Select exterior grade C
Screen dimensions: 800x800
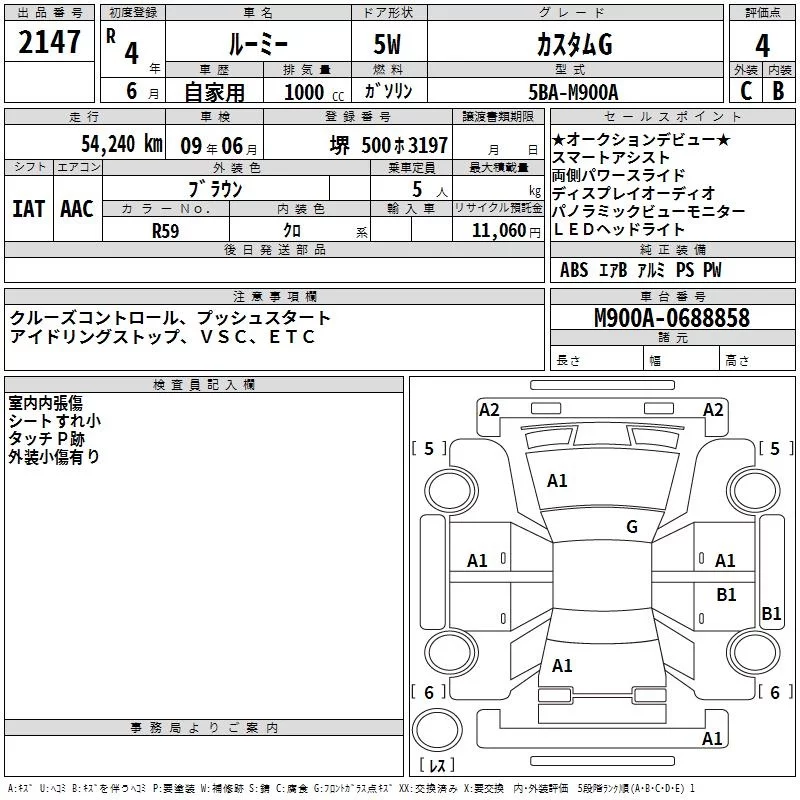[x=746, y=91]
